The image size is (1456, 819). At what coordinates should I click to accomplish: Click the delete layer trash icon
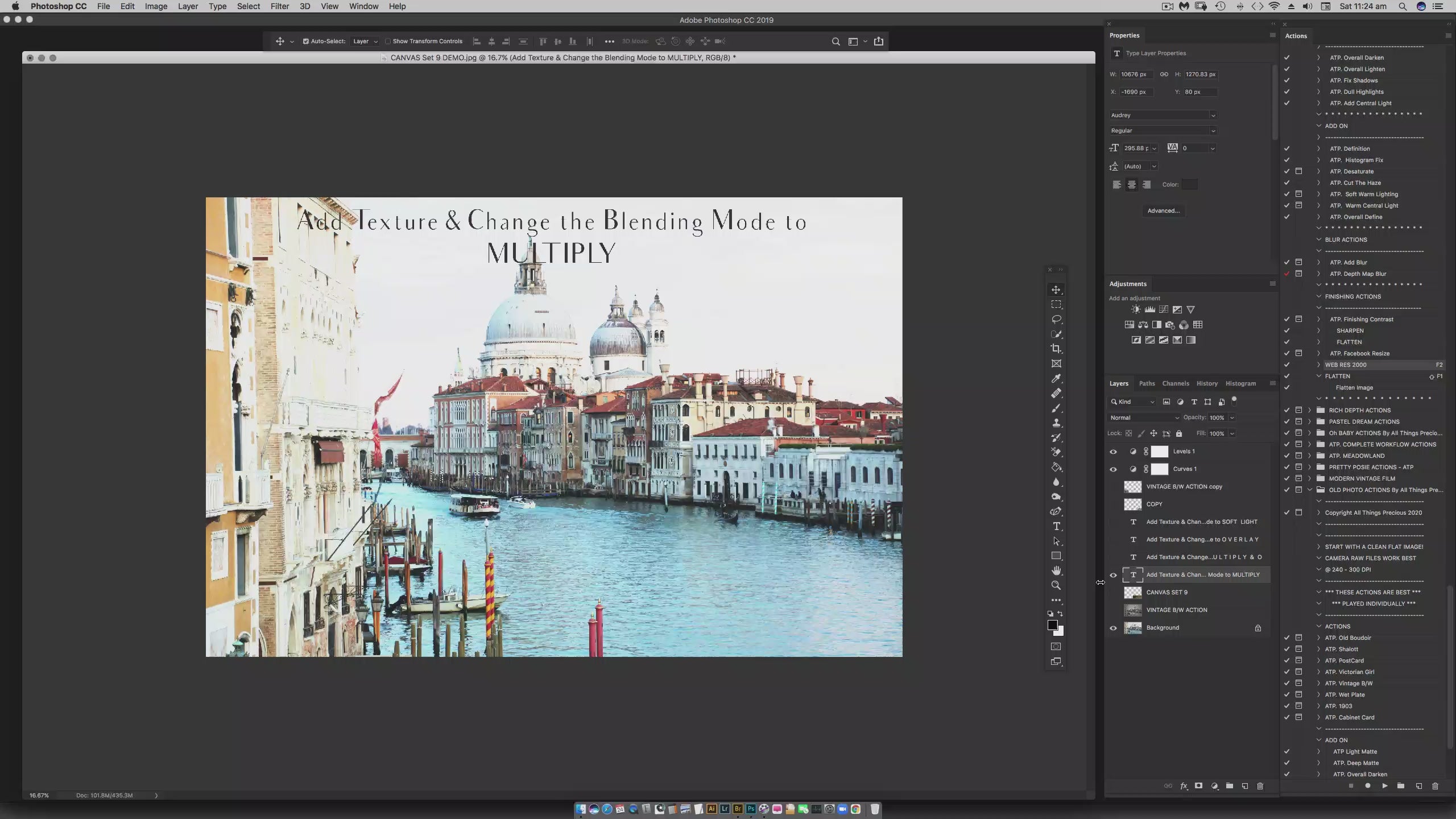[x=1260, y=786]
